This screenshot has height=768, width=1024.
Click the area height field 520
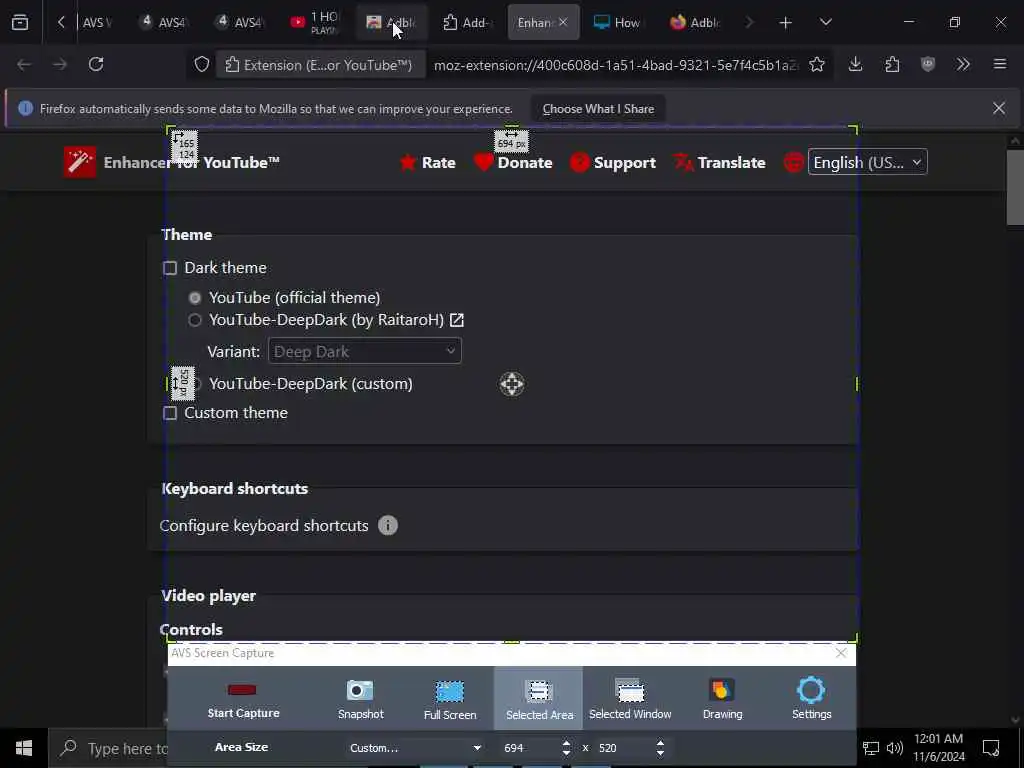[x=623, y=748]
